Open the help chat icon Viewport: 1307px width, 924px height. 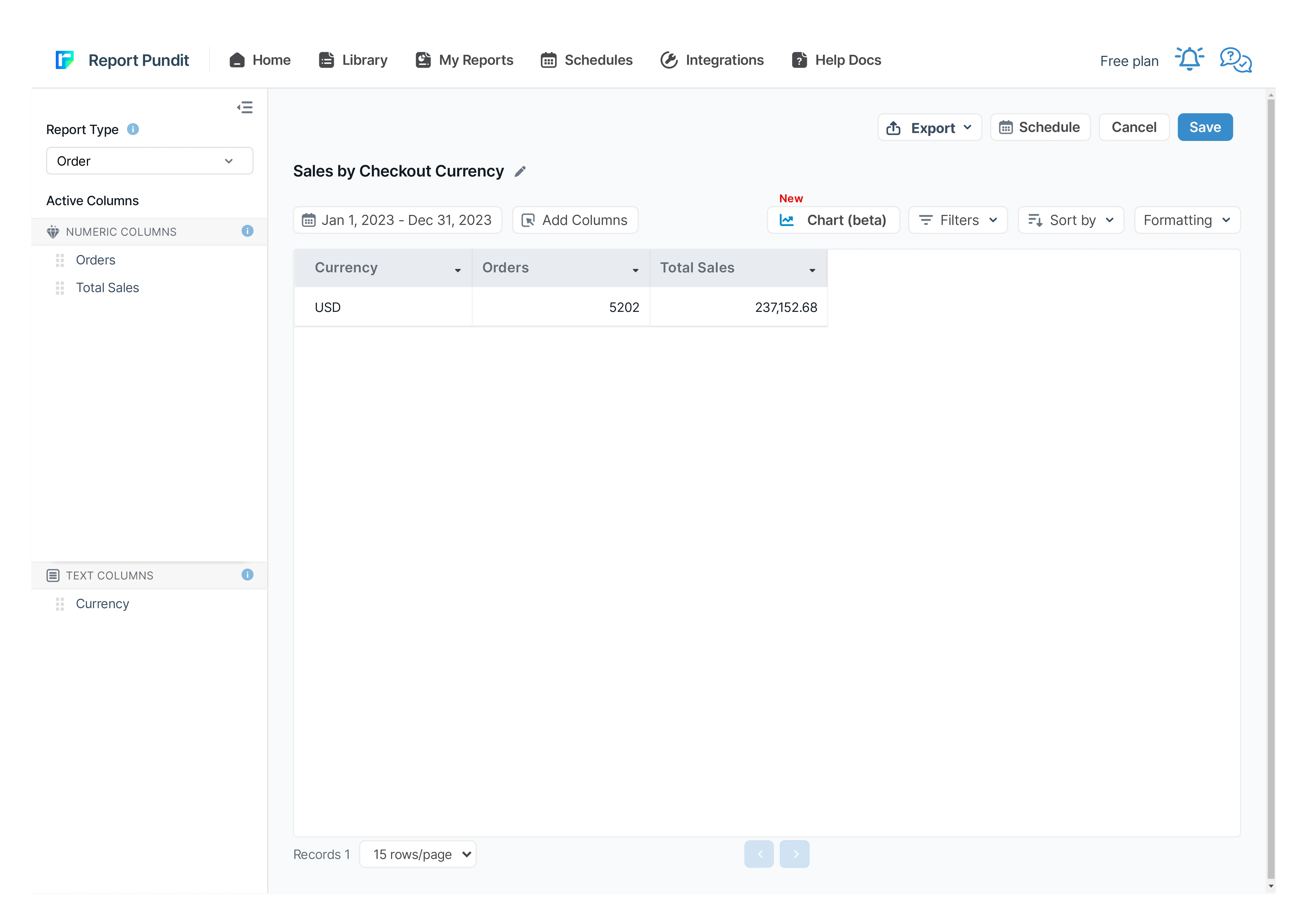(x=1235, y=60)
